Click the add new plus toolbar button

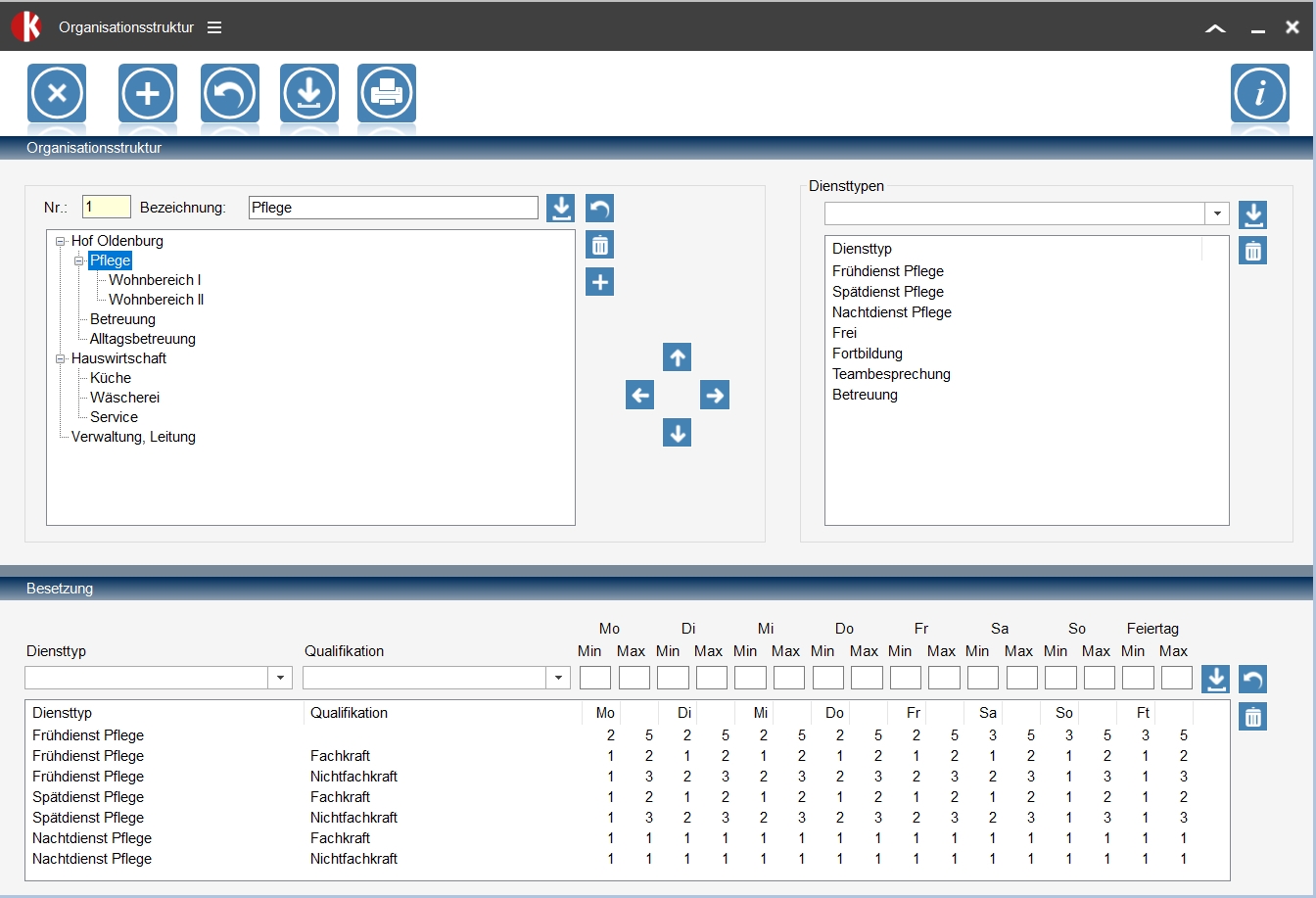pyautogui.click(x=148, y=93)
